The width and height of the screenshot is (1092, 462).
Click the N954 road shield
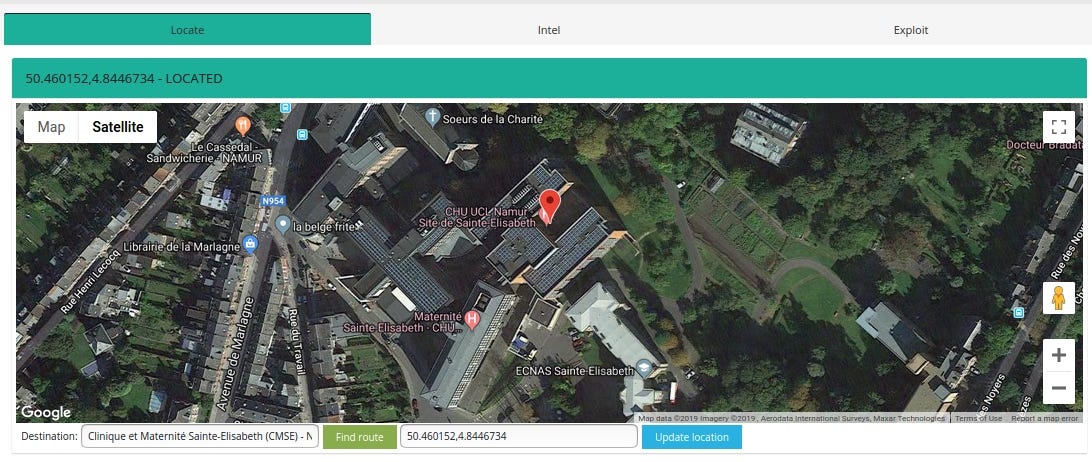point(273,201)
